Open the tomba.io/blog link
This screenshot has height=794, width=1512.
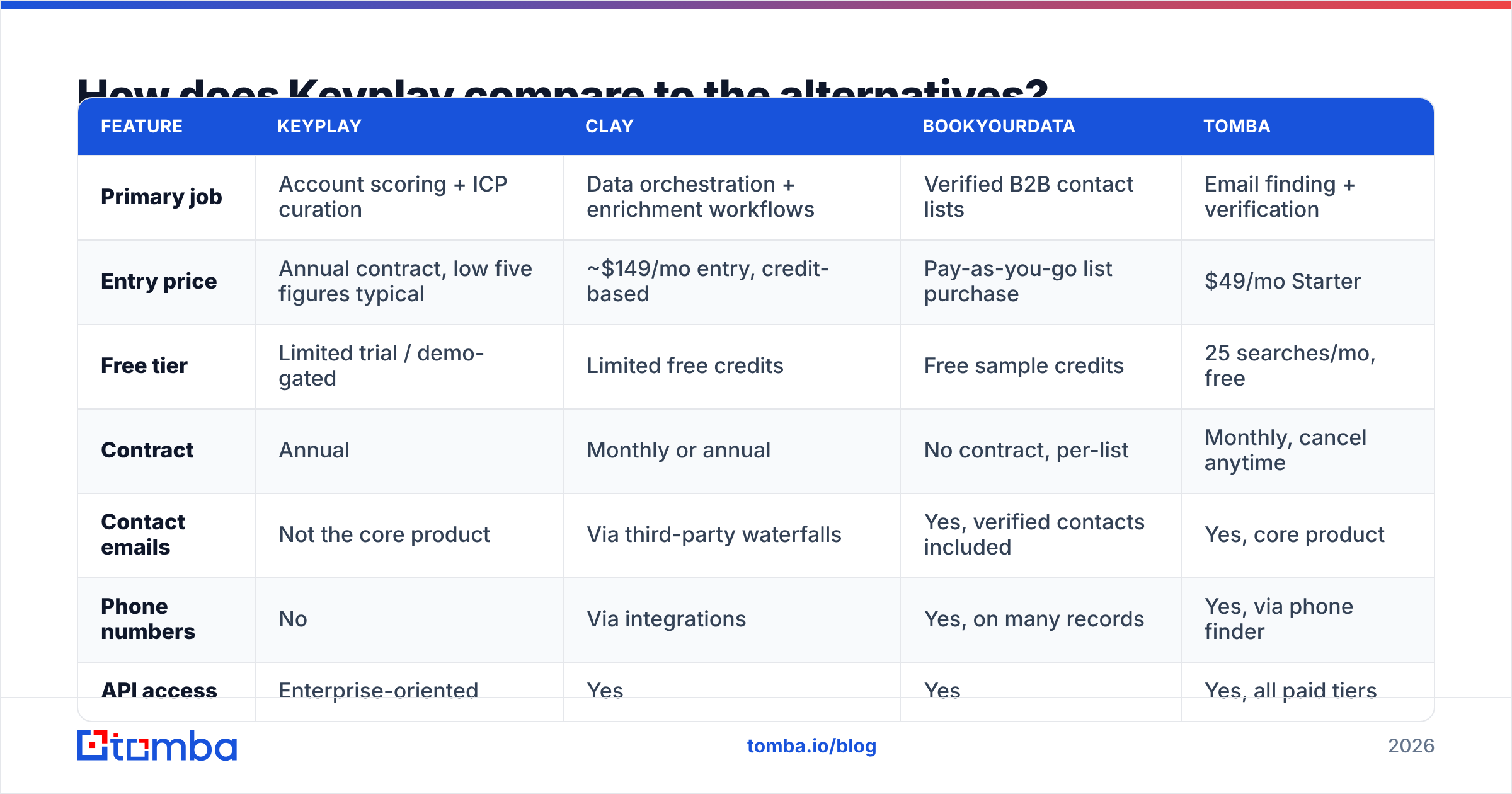pos(811,746)
